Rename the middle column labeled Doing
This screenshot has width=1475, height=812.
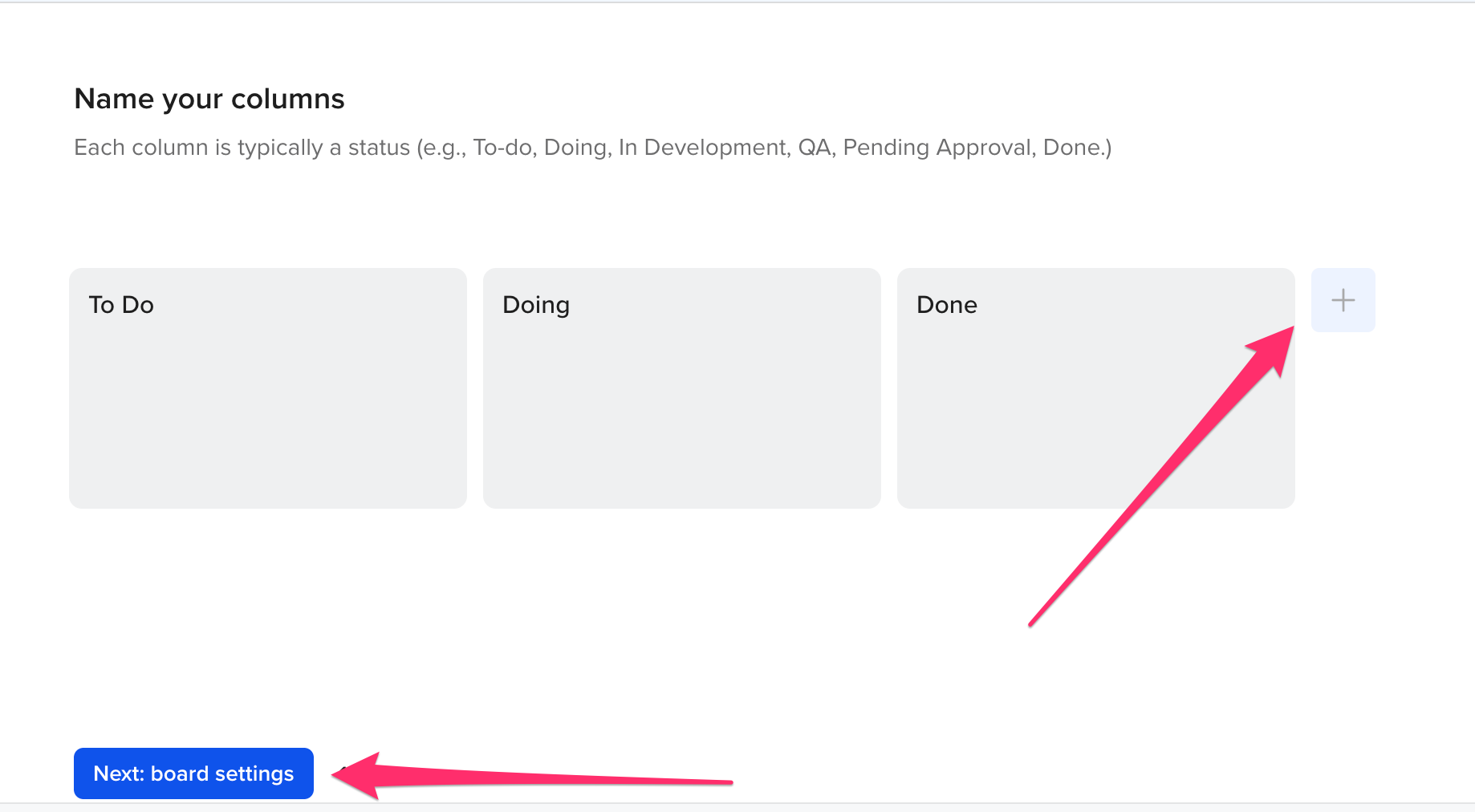click(536, 305)
